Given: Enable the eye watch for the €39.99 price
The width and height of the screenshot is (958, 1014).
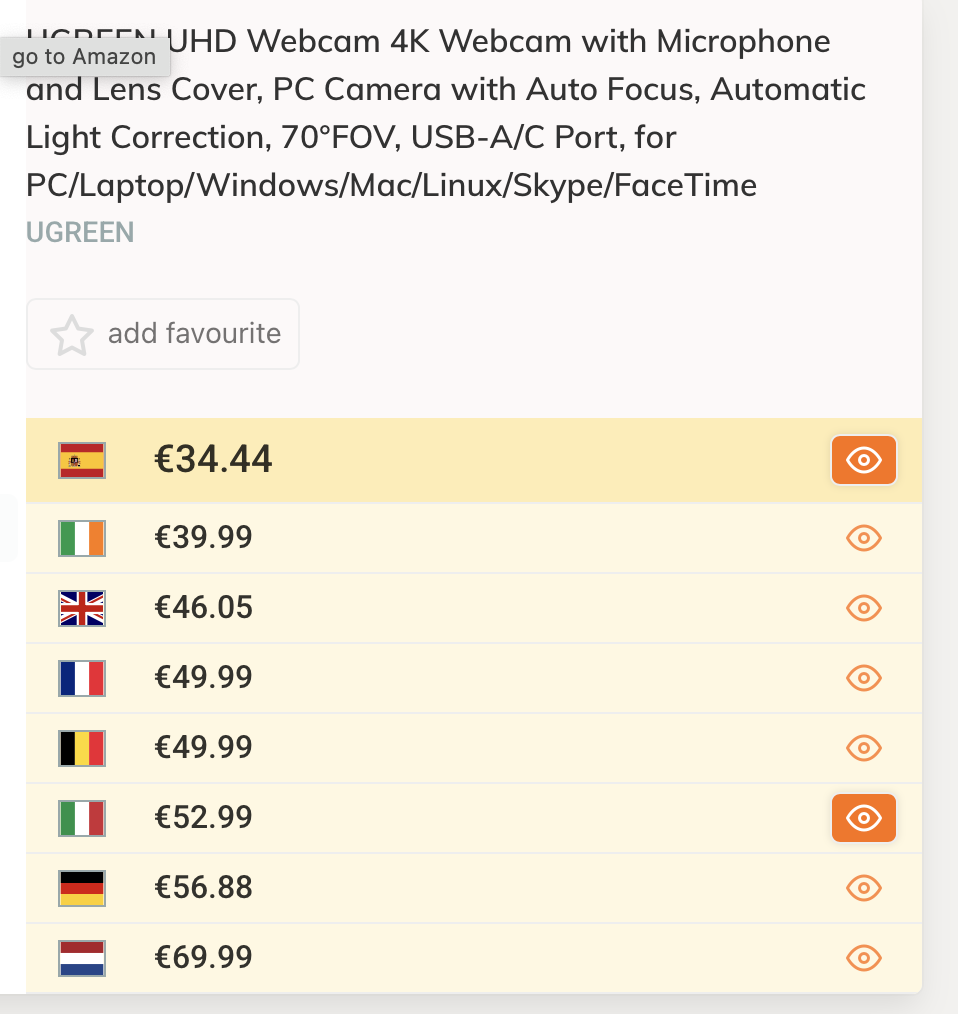Looking at the screenshot, I should [863, 538].
